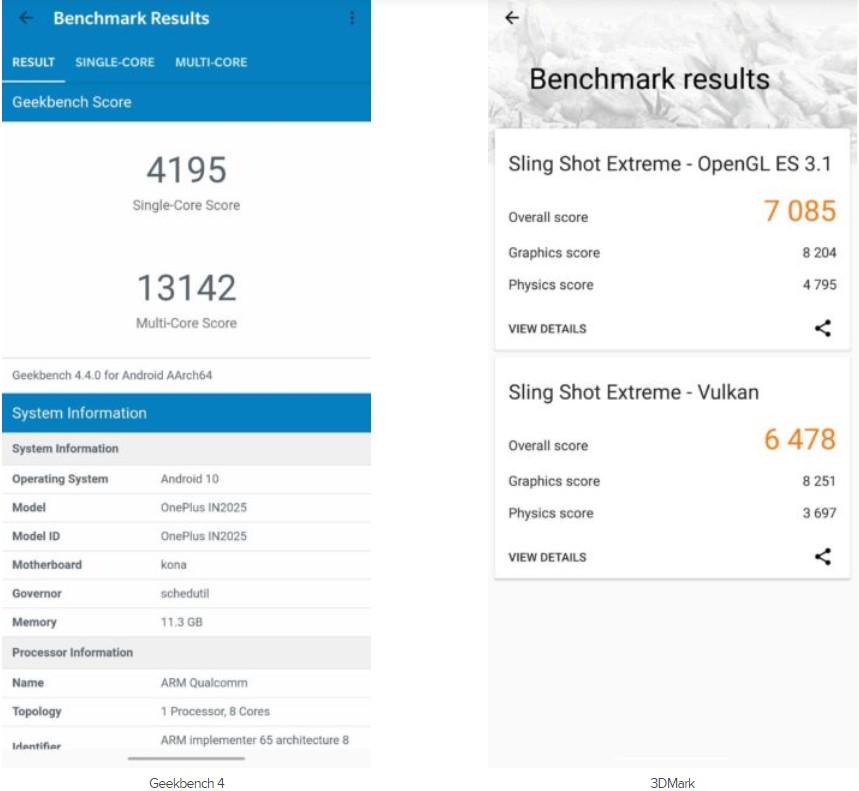Select the Name ARM Qualcomm row
This screenshot has height=791, width=859.
tap(186, 683)
